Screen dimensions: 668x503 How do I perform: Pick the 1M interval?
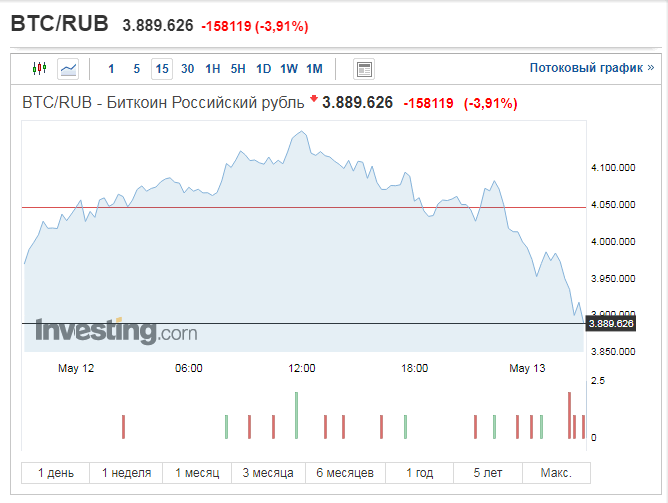click(314, 69)
